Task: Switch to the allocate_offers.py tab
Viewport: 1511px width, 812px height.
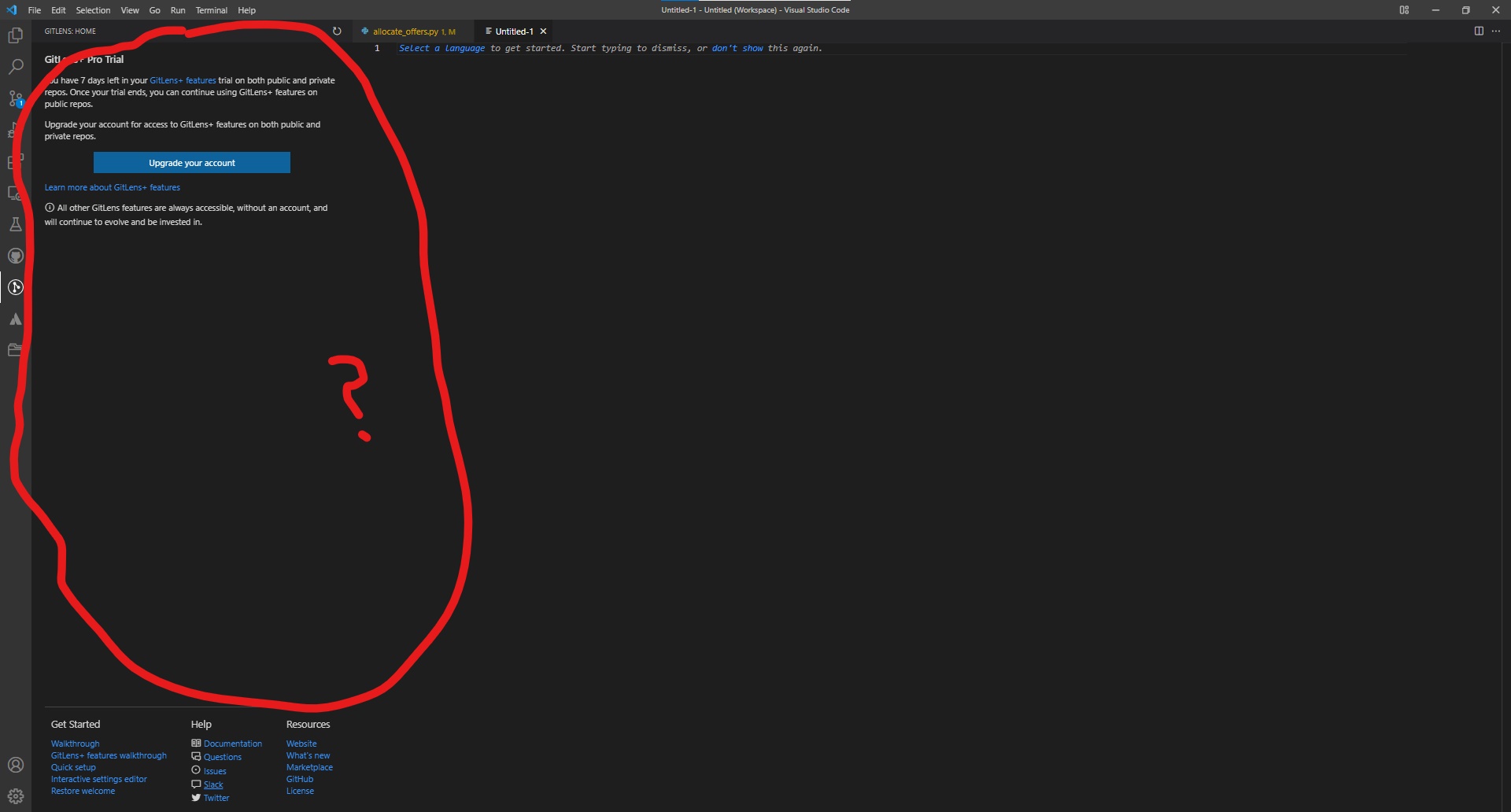Action: click(x=414, y=31)
